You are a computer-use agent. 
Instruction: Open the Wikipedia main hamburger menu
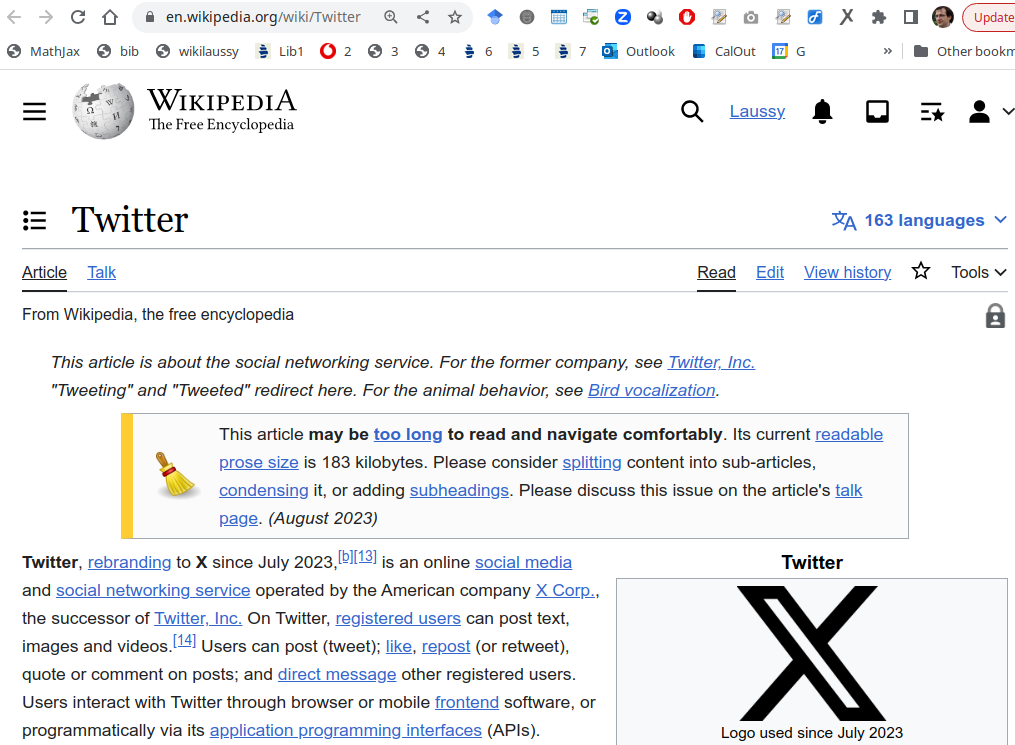[35, 111]
